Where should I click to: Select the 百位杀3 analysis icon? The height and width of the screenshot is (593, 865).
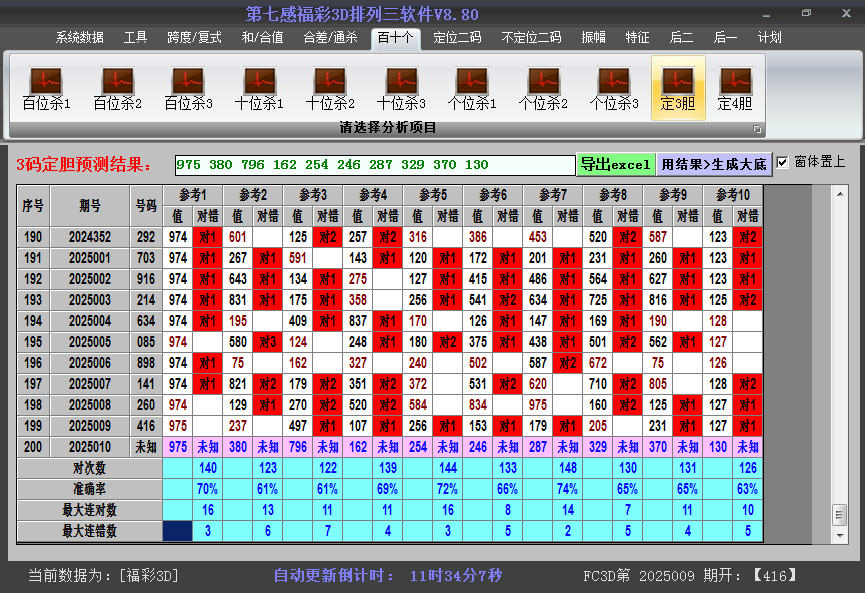(x=188, y=88)
